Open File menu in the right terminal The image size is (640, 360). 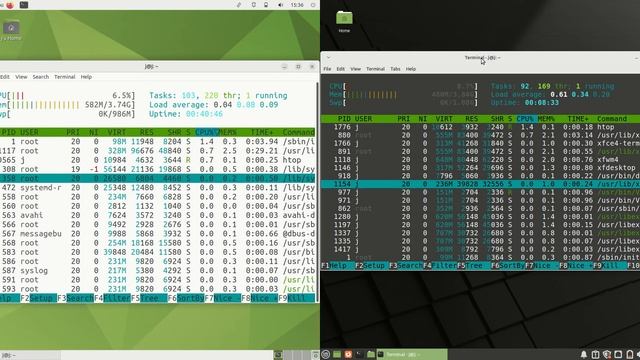[x=327, y=69]
